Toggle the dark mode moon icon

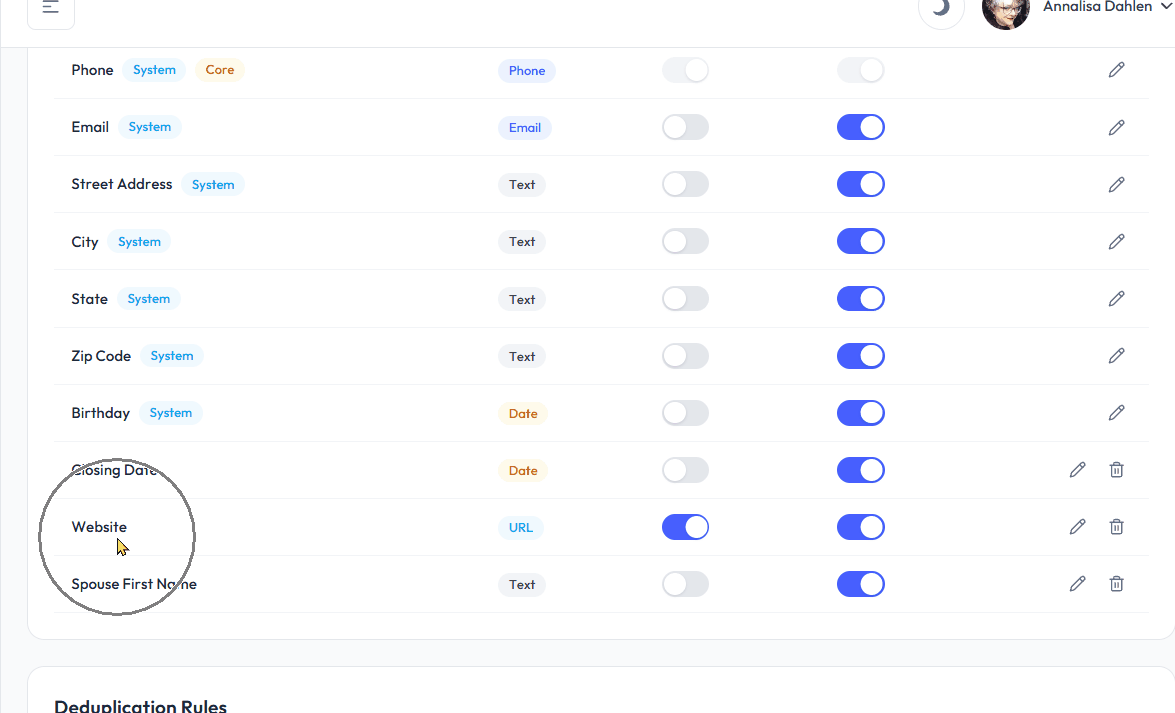[x=940, y=9]
